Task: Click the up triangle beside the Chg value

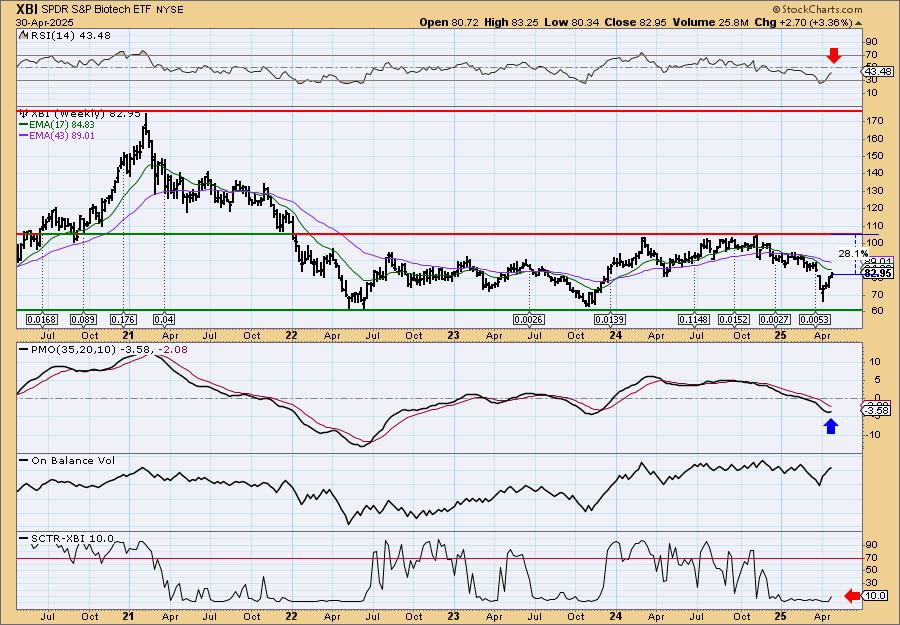Action: coord(859,23)
